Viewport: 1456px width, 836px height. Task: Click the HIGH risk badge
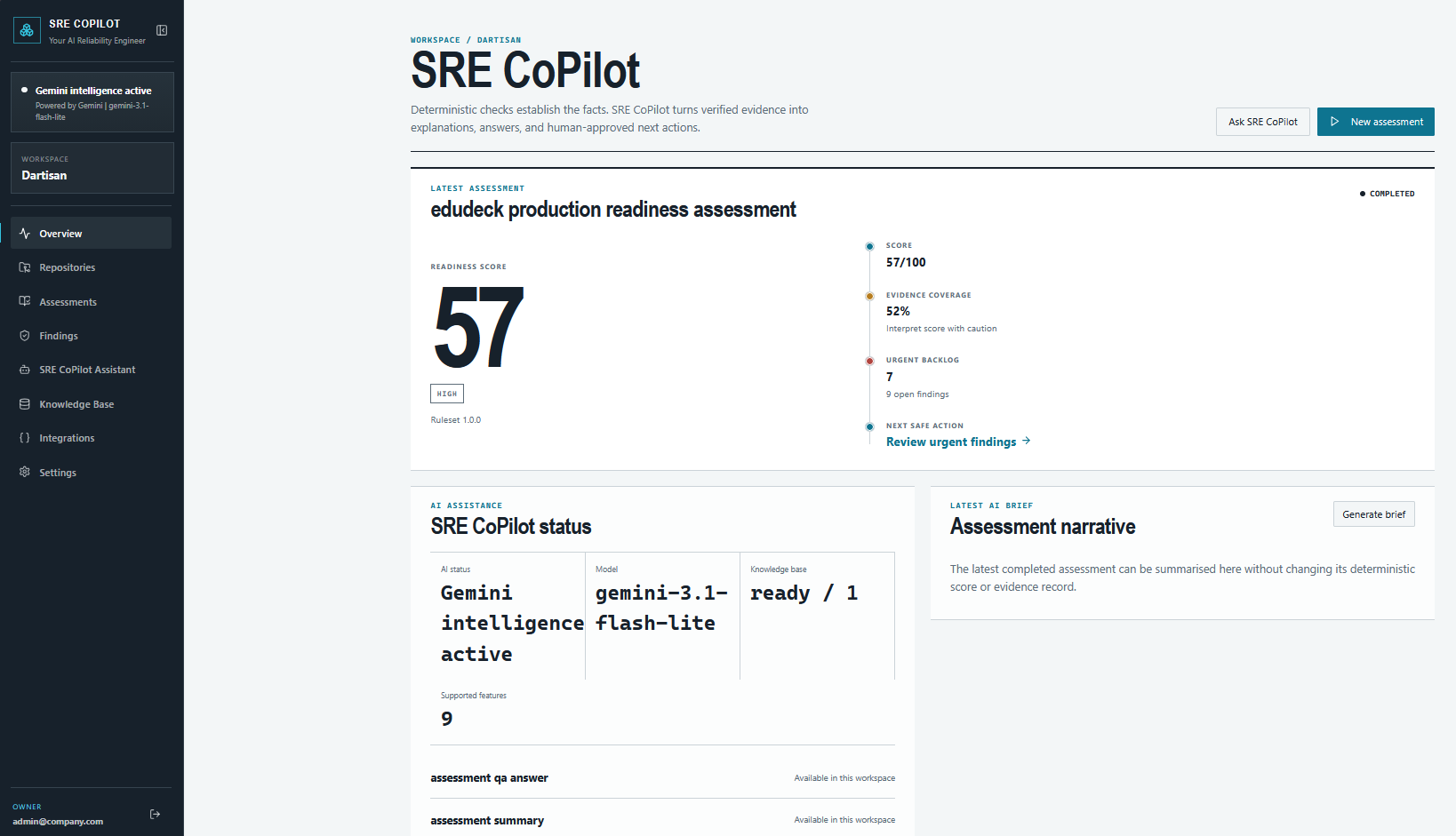447,394
